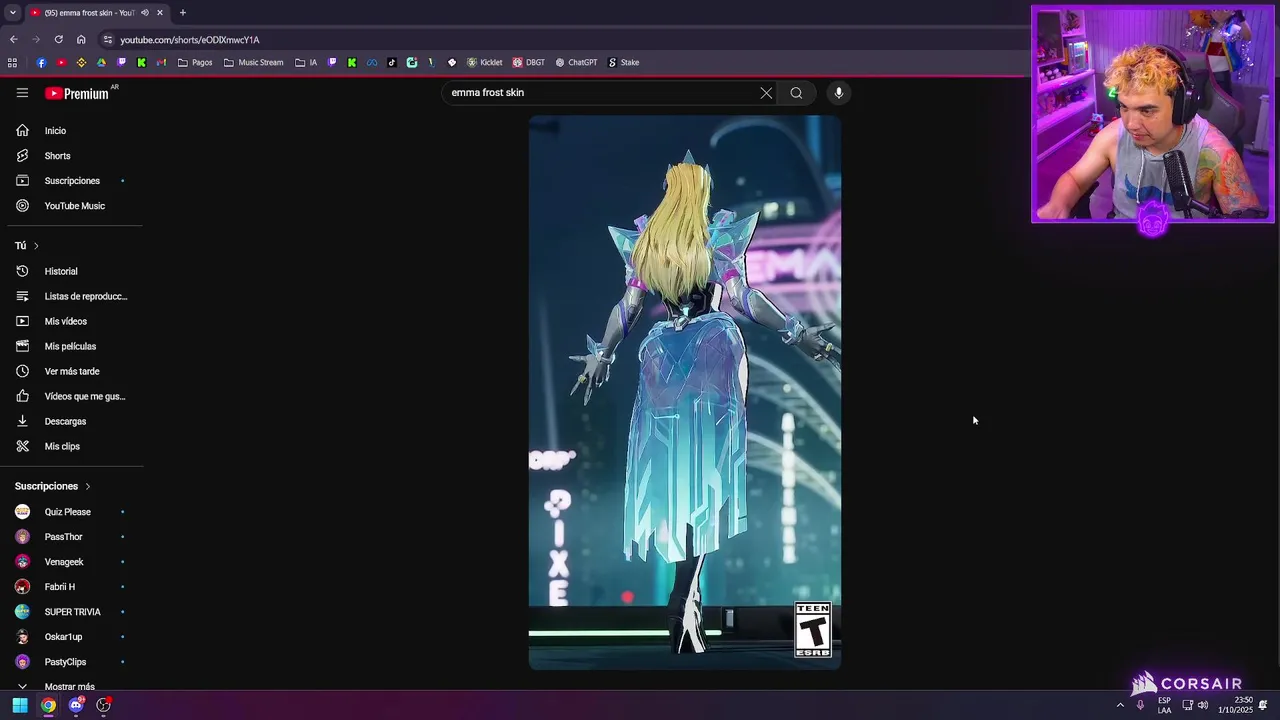Open the TikTok bookmark icon
1280x720 pixels.
(391, 62)
